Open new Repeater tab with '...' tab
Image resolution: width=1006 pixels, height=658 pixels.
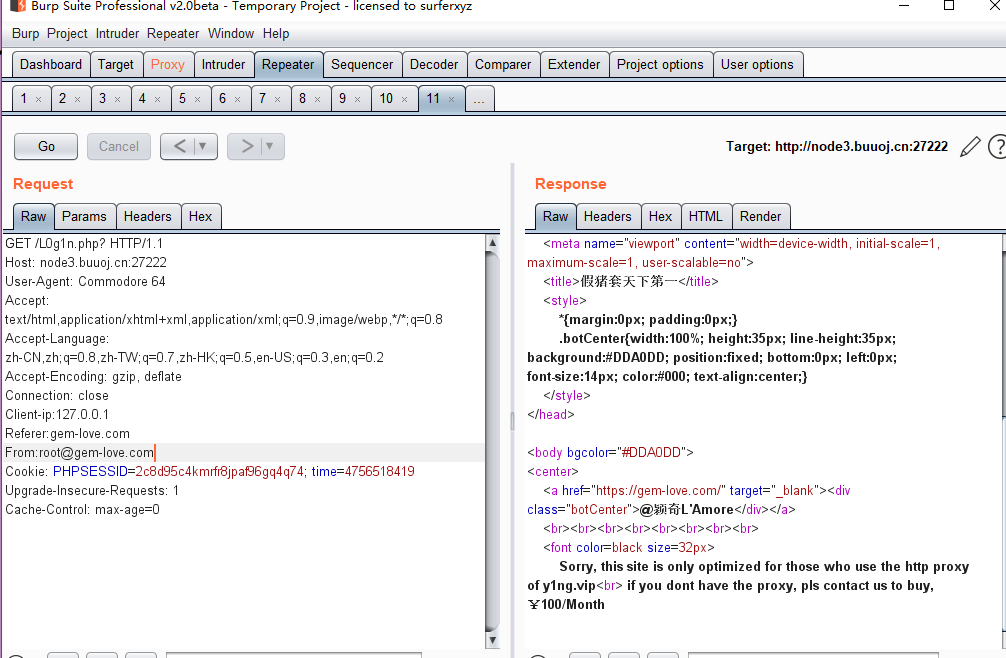pyautogui.click(x=479, y=99)
